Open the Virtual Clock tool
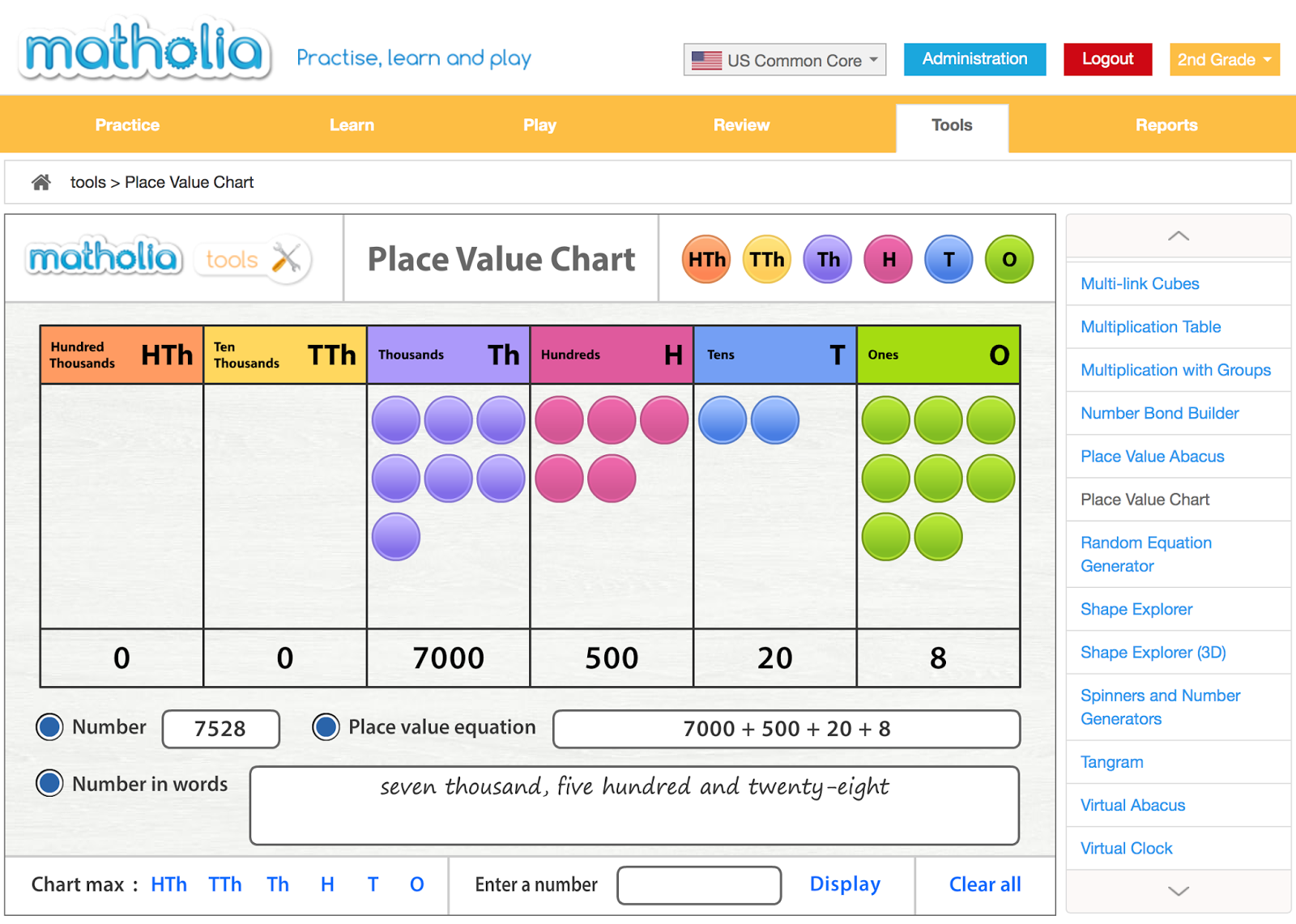 point(1126,848)
